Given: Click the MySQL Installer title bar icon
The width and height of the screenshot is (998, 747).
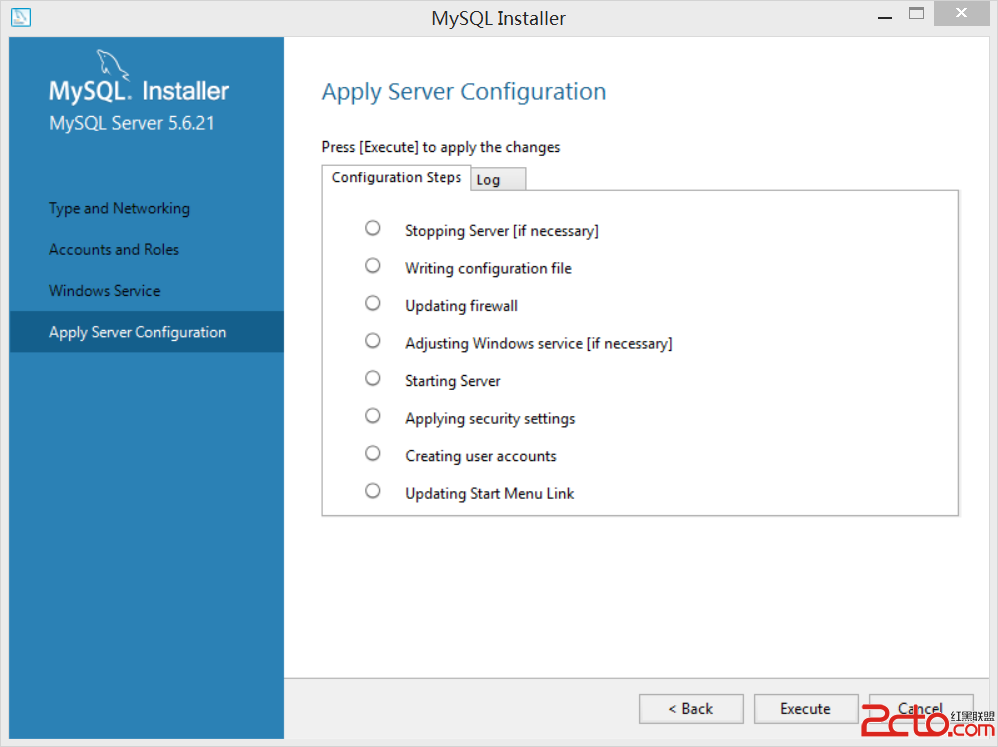Looking at the screenshot, I should [20, 17].
